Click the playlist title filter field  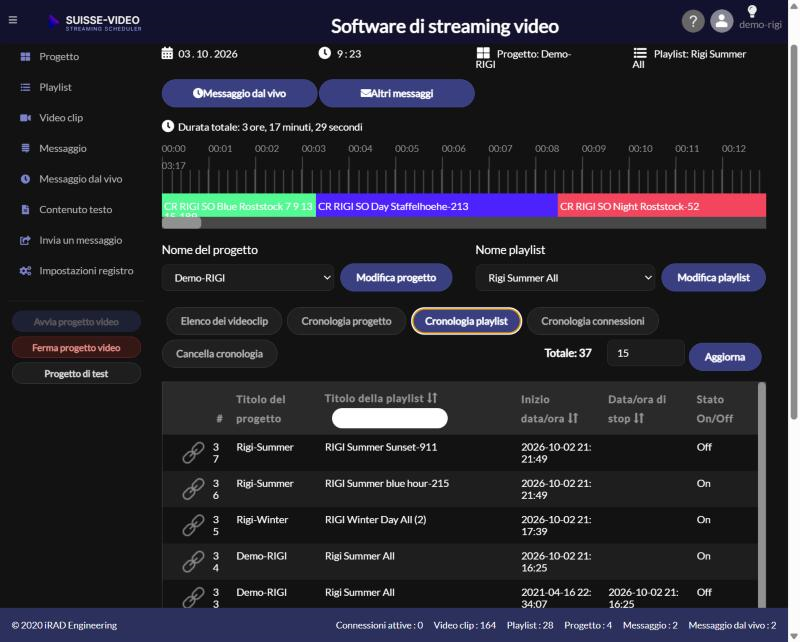(390, 418)
